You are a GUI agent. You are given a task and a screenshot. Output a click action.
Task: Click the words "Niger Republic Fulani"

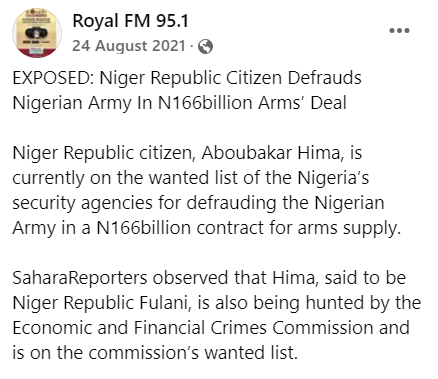pyautogui.click(x=100, y=303)
